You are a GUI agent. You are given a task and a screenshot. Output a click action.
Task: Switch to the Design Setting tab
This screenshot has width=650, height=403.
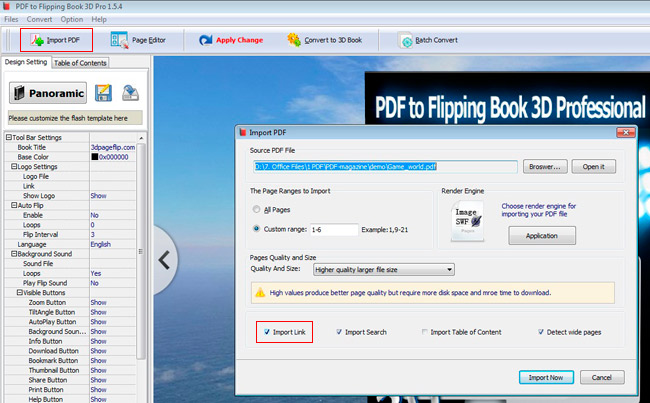(x=26, y=62)
